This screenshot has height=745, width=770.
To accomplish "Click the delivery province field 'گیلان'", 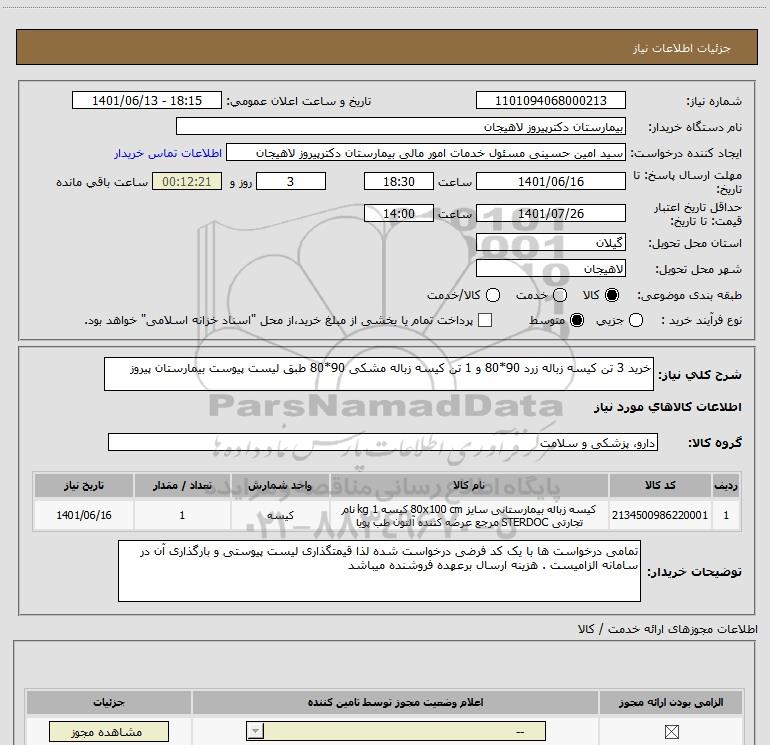I will (551, 243).
